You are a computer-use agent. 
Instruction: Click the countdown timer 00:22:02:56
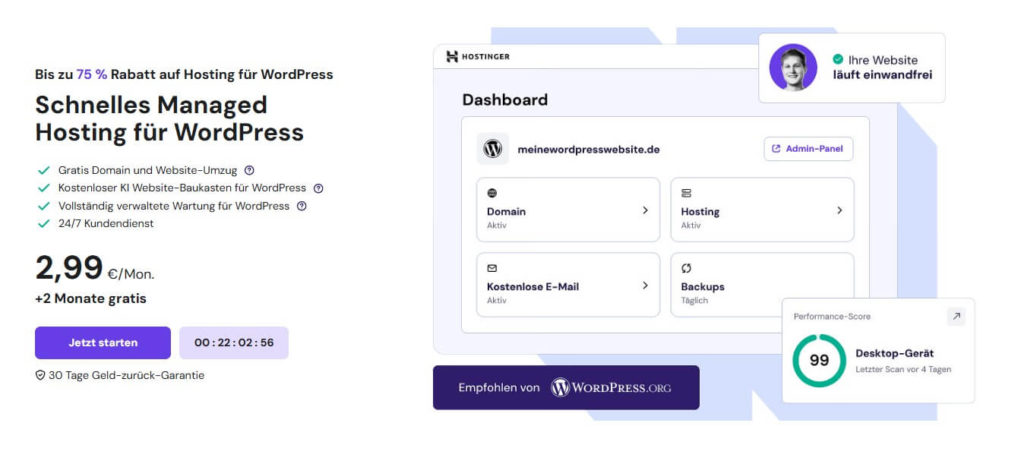tap(234, 343)
